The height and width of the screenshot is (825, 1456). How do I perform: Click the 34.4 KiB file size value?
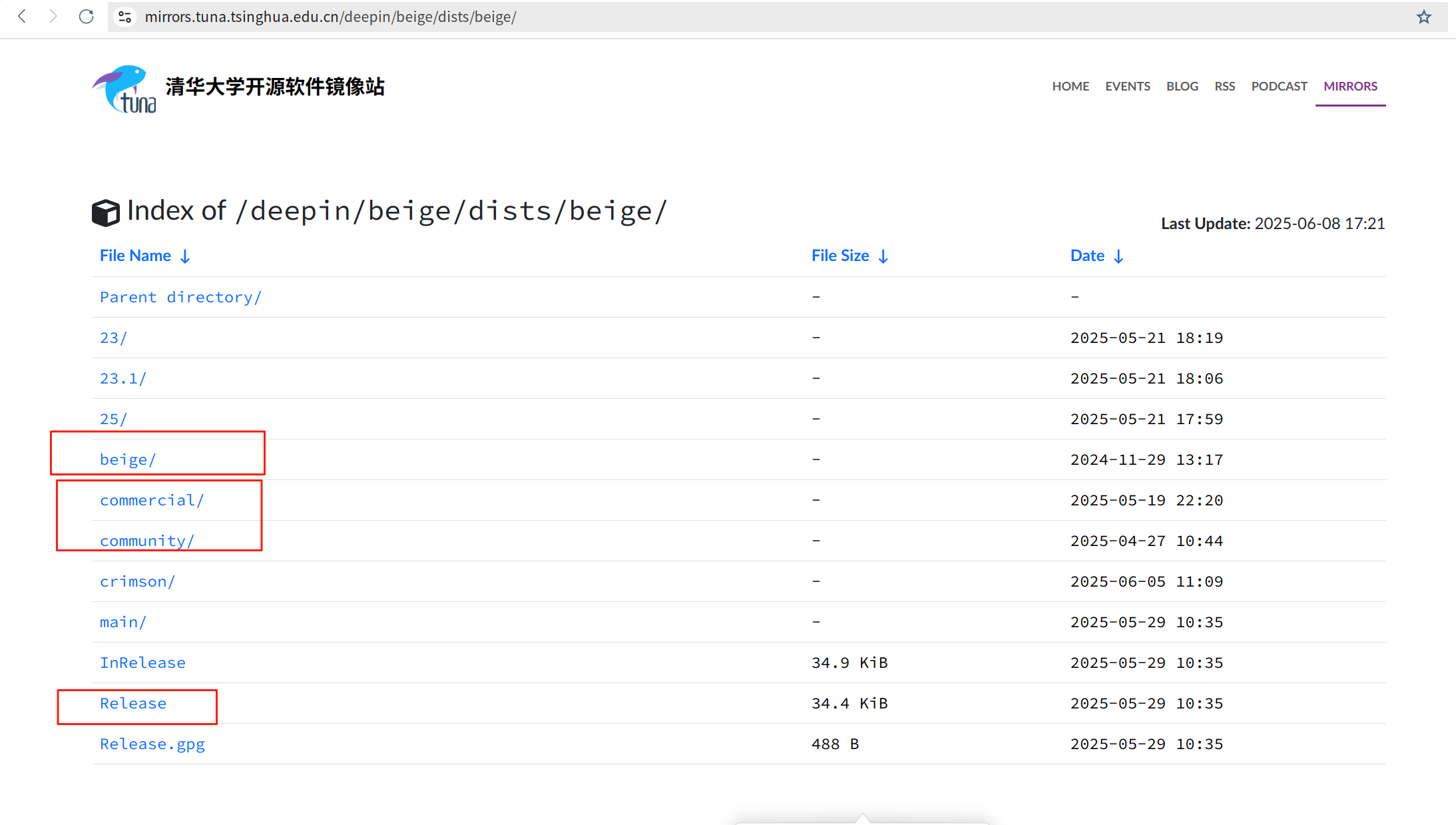point(849,703)
